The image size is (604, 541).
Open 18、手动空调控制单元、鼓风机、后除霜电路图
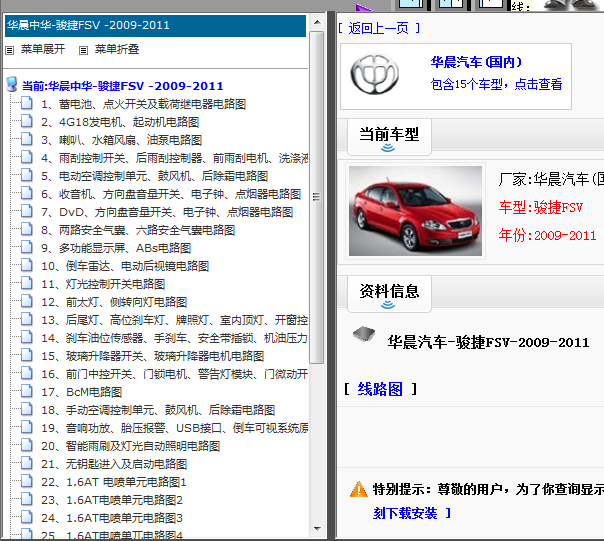pyautogui.click(x=158, y=410)
